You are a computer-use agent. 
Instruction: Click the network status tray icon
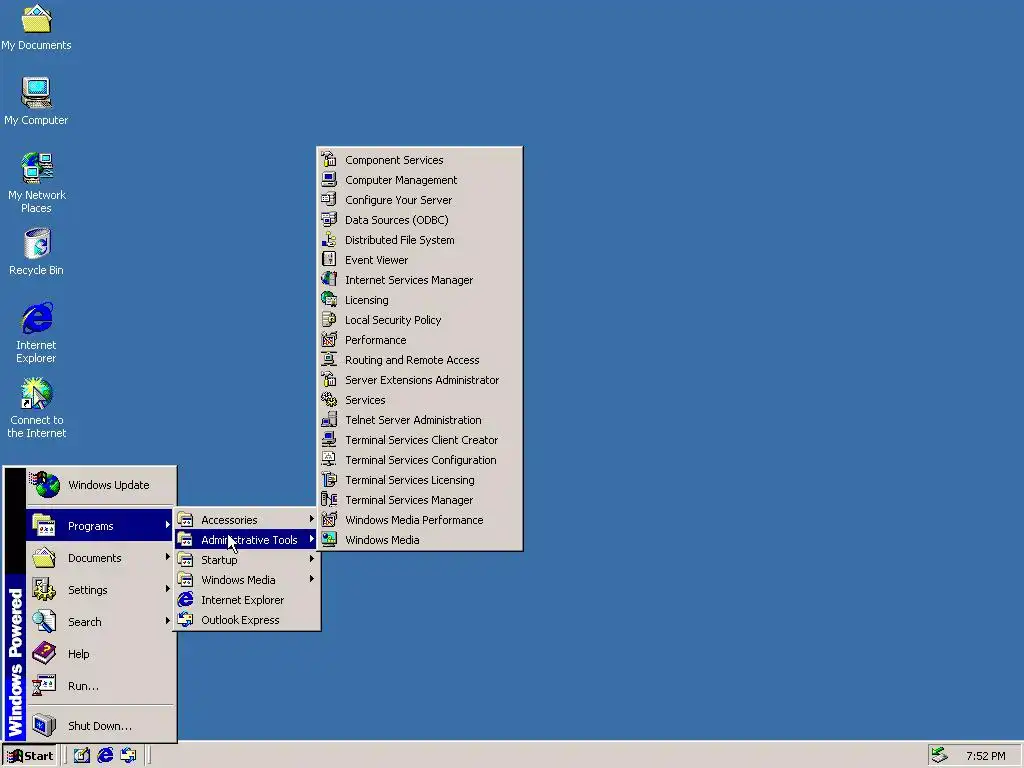(x=940, y=755)
